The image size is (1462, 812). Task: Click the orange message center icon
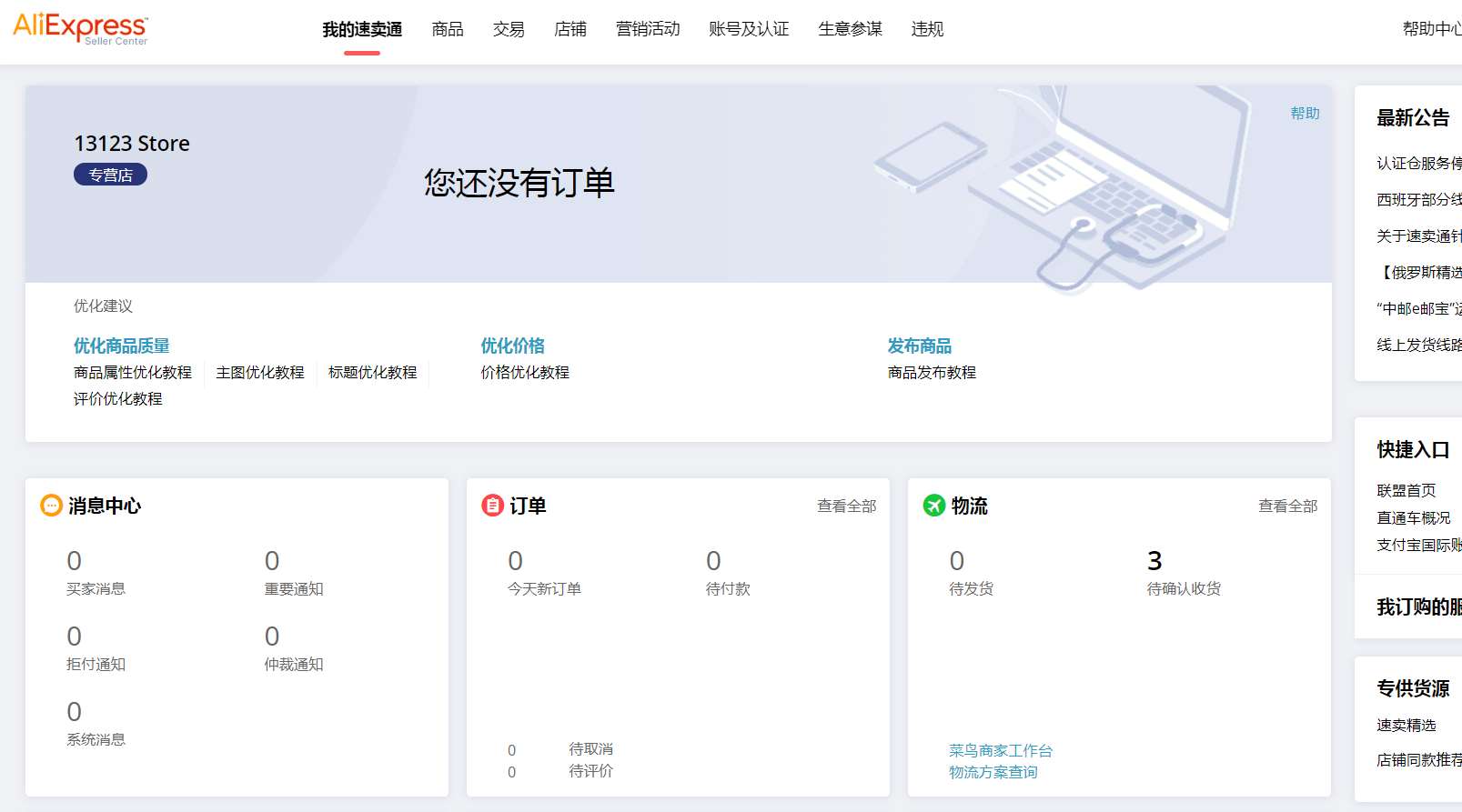[51, 505]
